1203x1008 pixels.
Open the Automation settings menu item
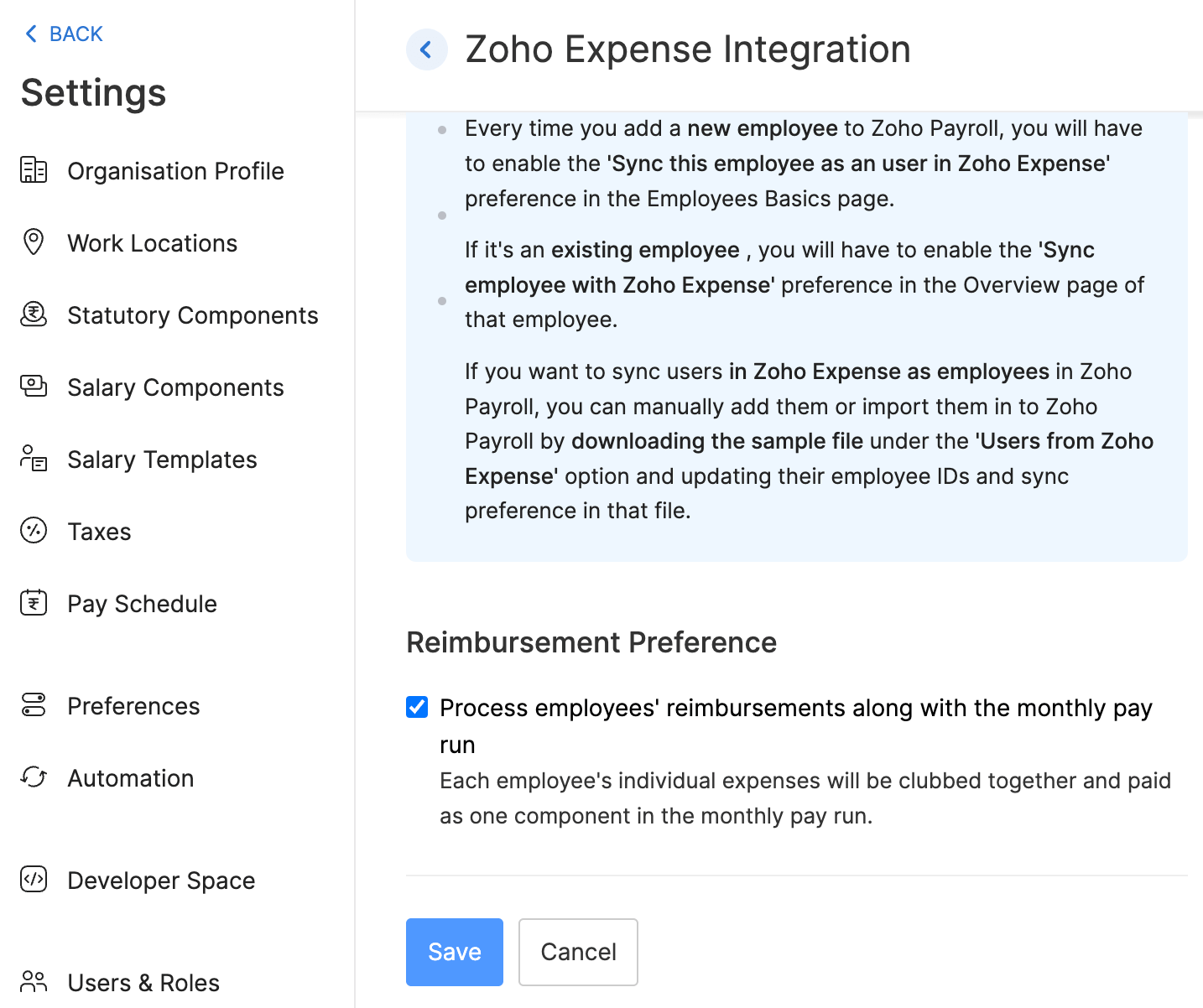(x=131, y=778)
